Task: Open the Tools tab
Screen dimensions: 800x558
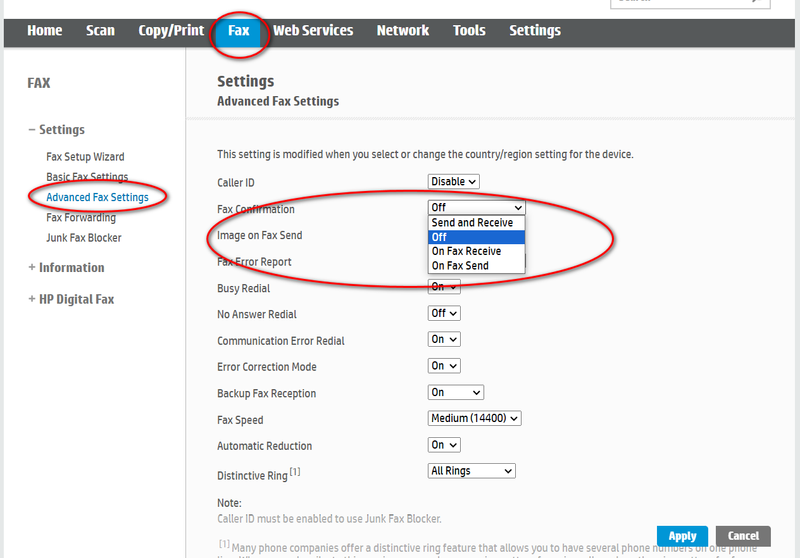Action: pos(469,31)
